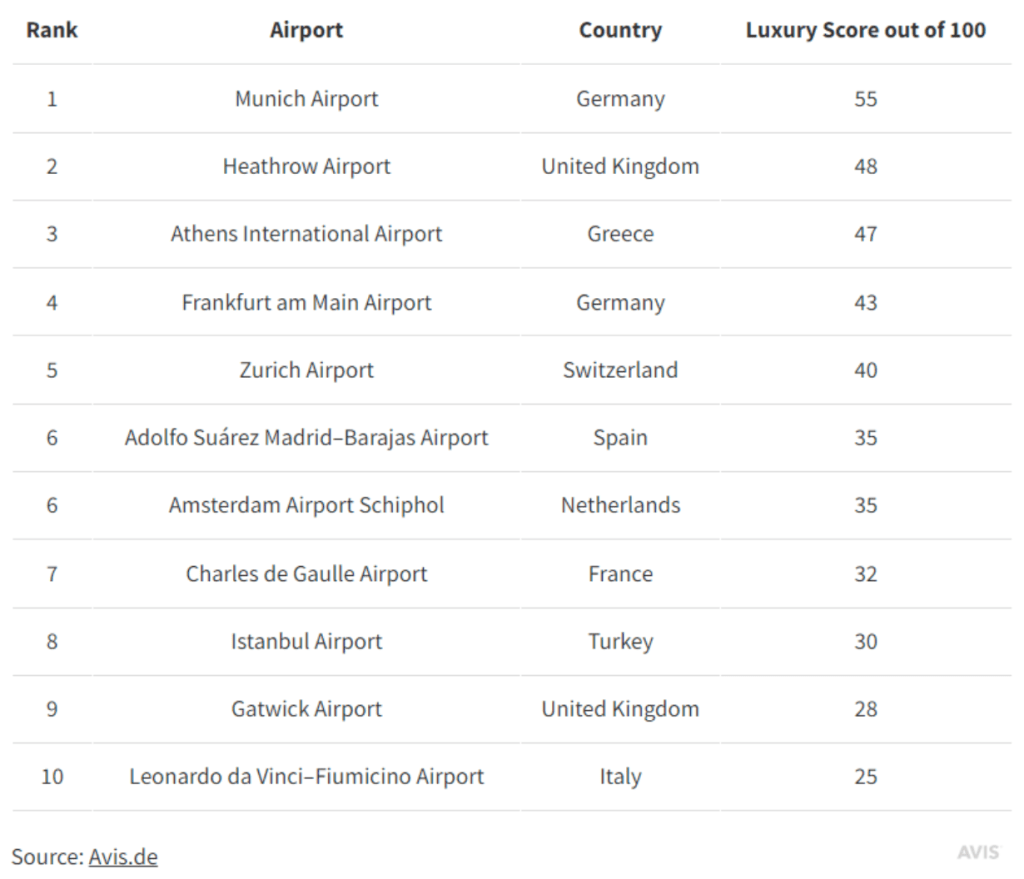Select the Luxury Score out of 100 header
The width and height of the screenshot is (1024, 879).
865,30
